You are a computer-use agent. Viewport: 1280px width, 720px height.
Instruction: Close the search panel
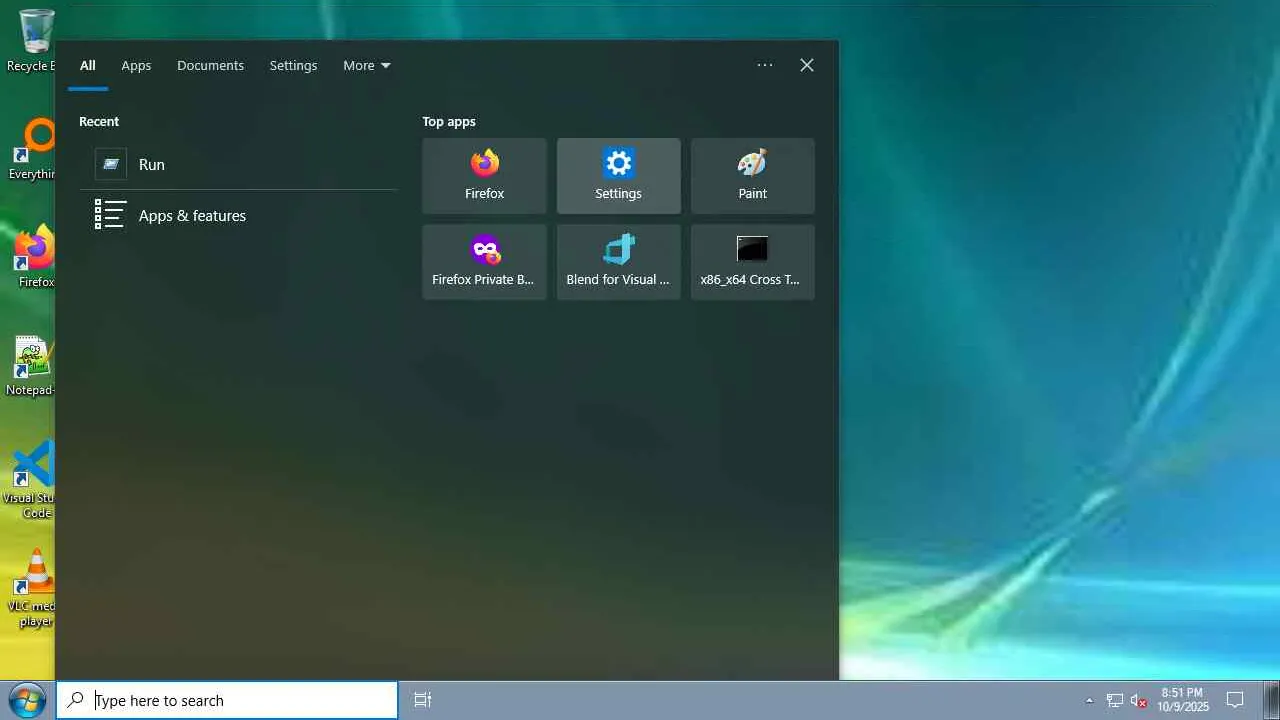coord(807,65)
